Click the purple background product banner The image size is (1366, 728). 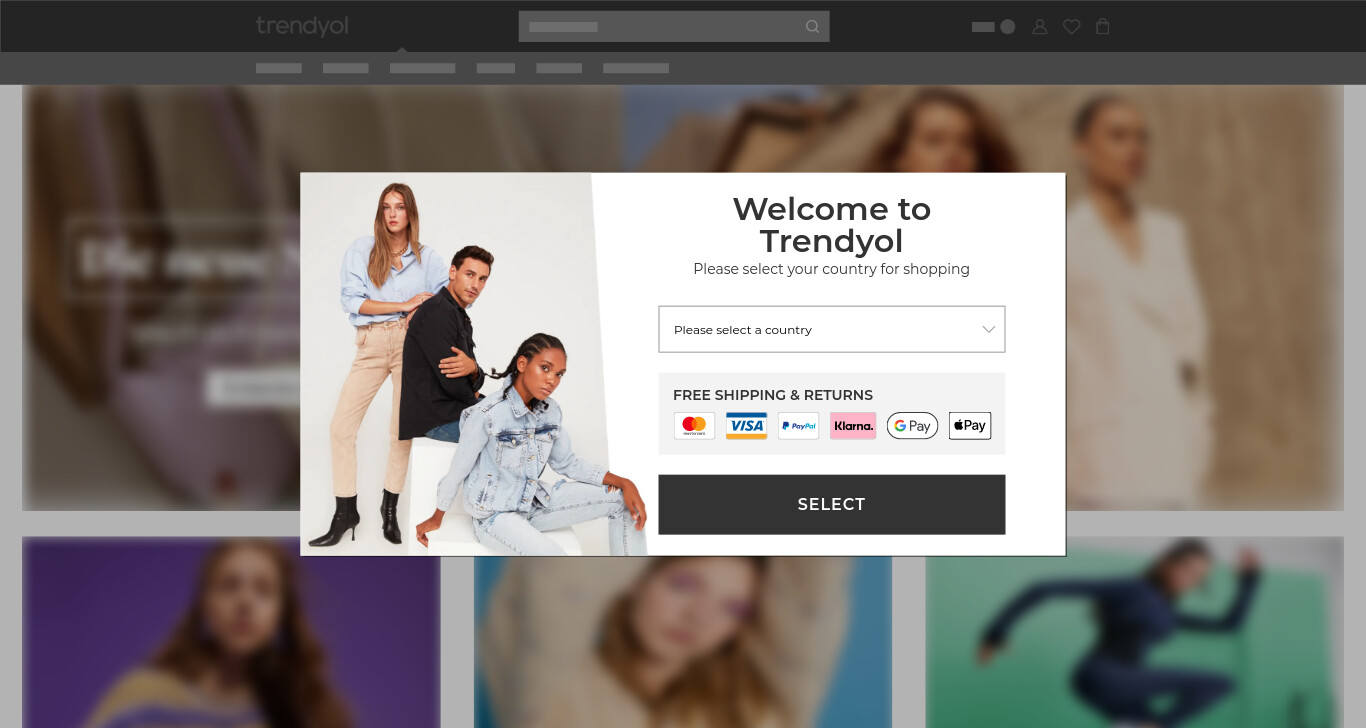point(231,632)
